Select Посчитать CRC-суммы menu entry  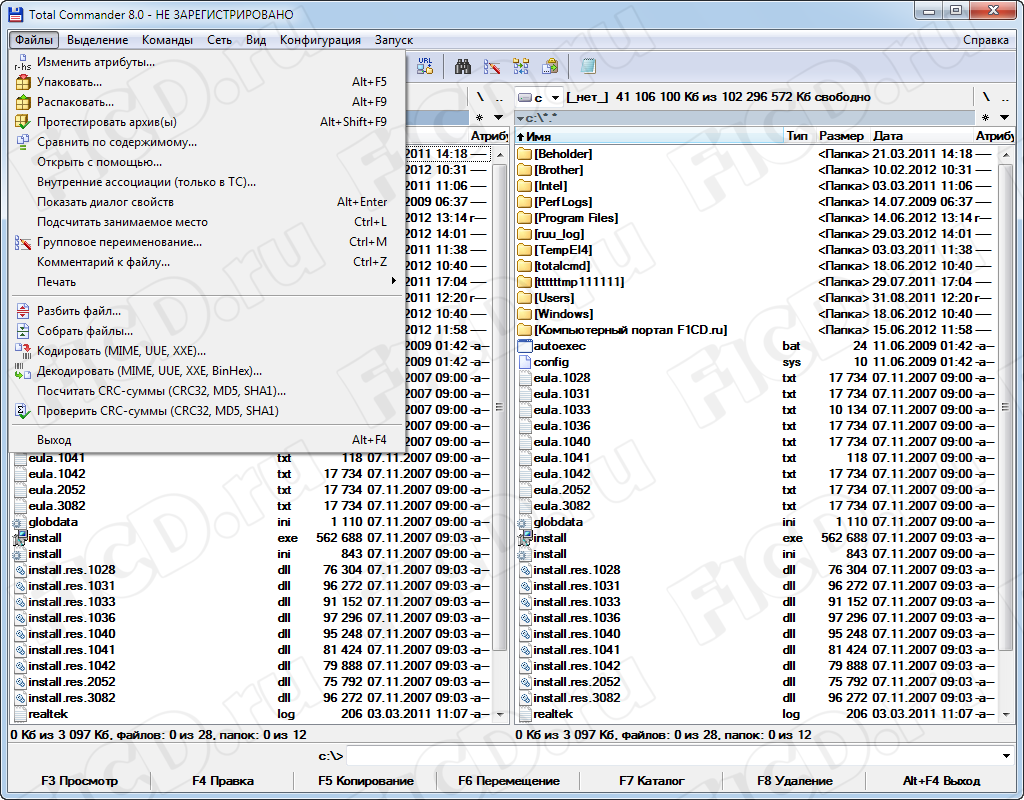(208, 391)
